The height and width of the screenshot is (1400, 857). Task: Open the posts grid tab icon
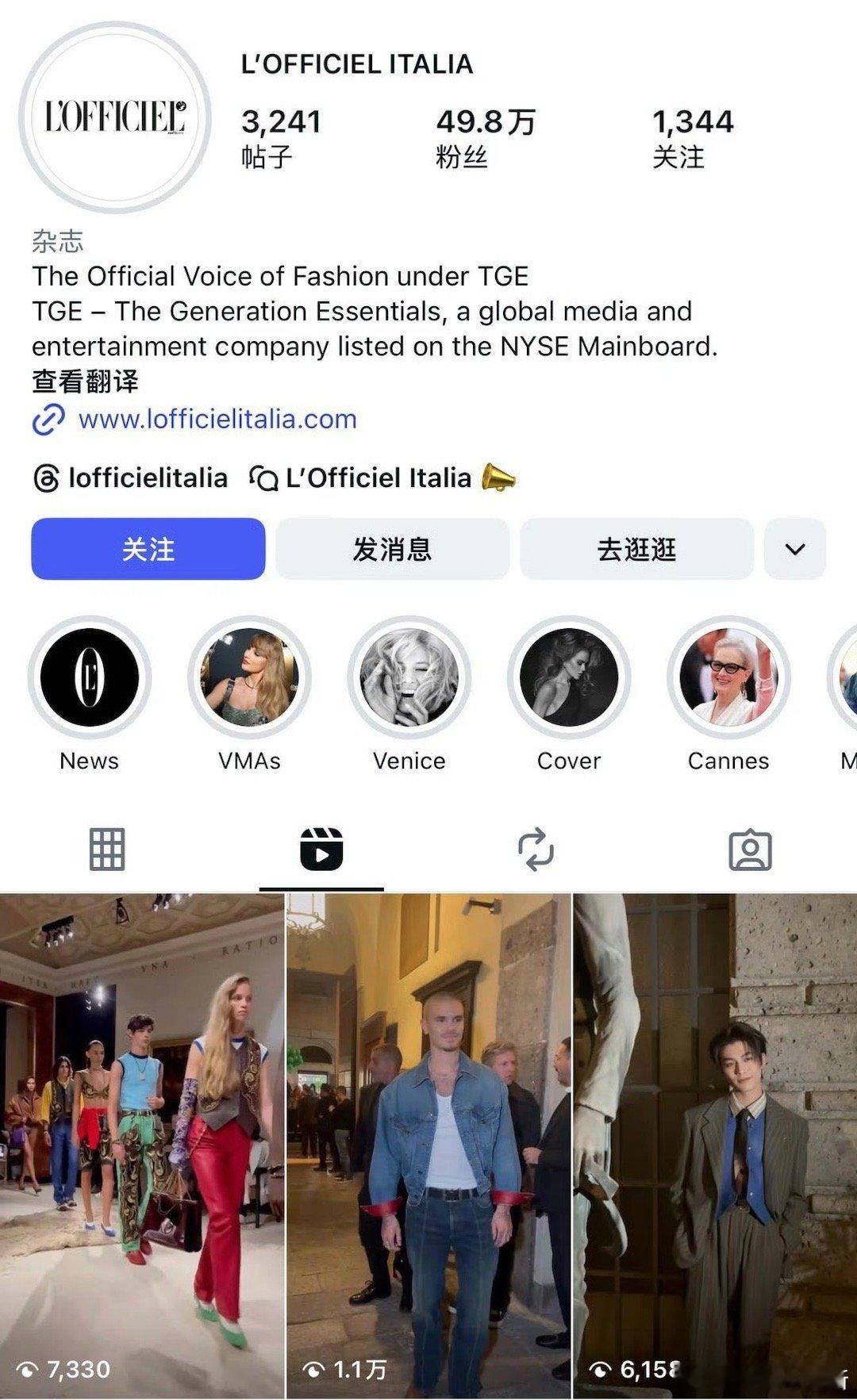click(x=107, y=850)
